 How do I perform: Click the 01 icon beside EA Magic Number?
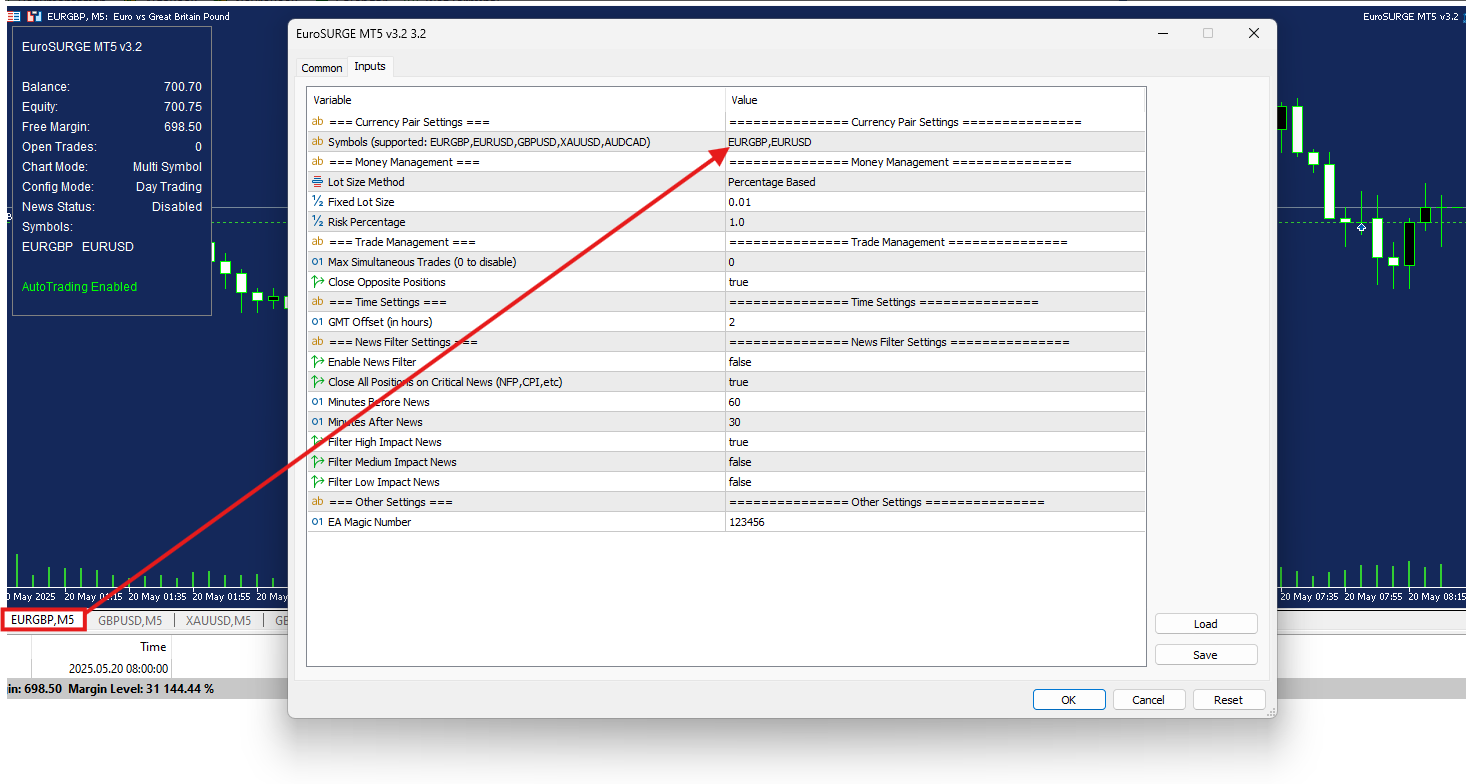(x=318, y=522)
